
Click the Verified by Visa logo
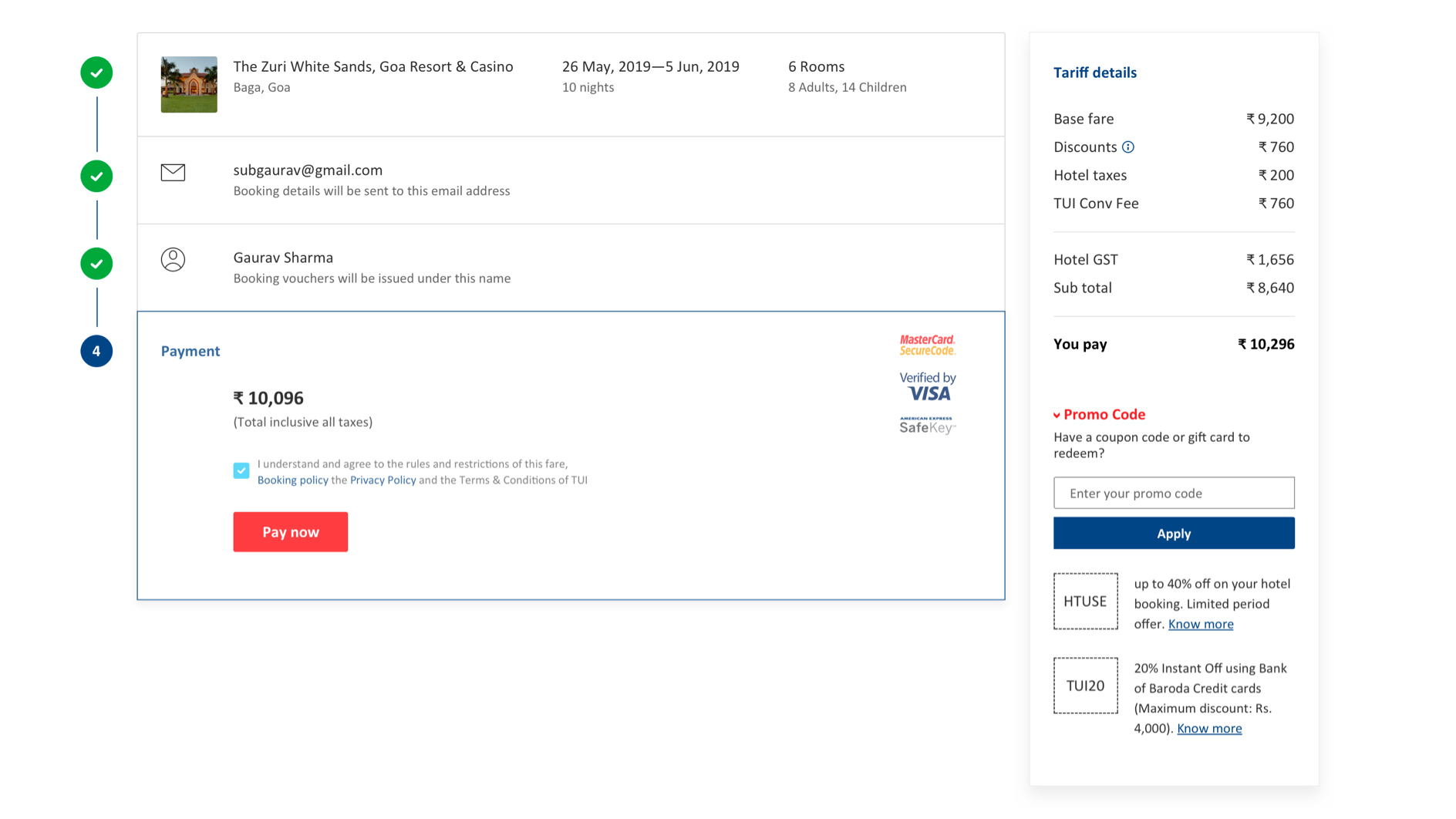[x=927, y=386]
